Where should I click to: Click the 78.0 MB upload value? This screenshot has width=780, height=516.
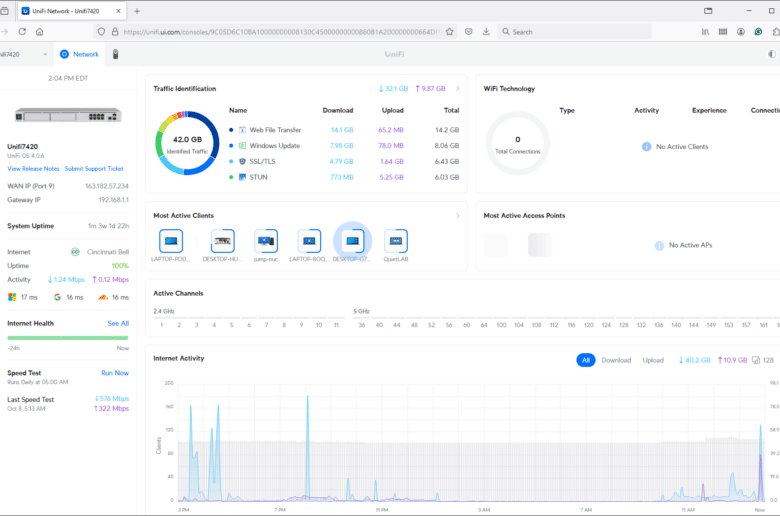click(390, 146)
